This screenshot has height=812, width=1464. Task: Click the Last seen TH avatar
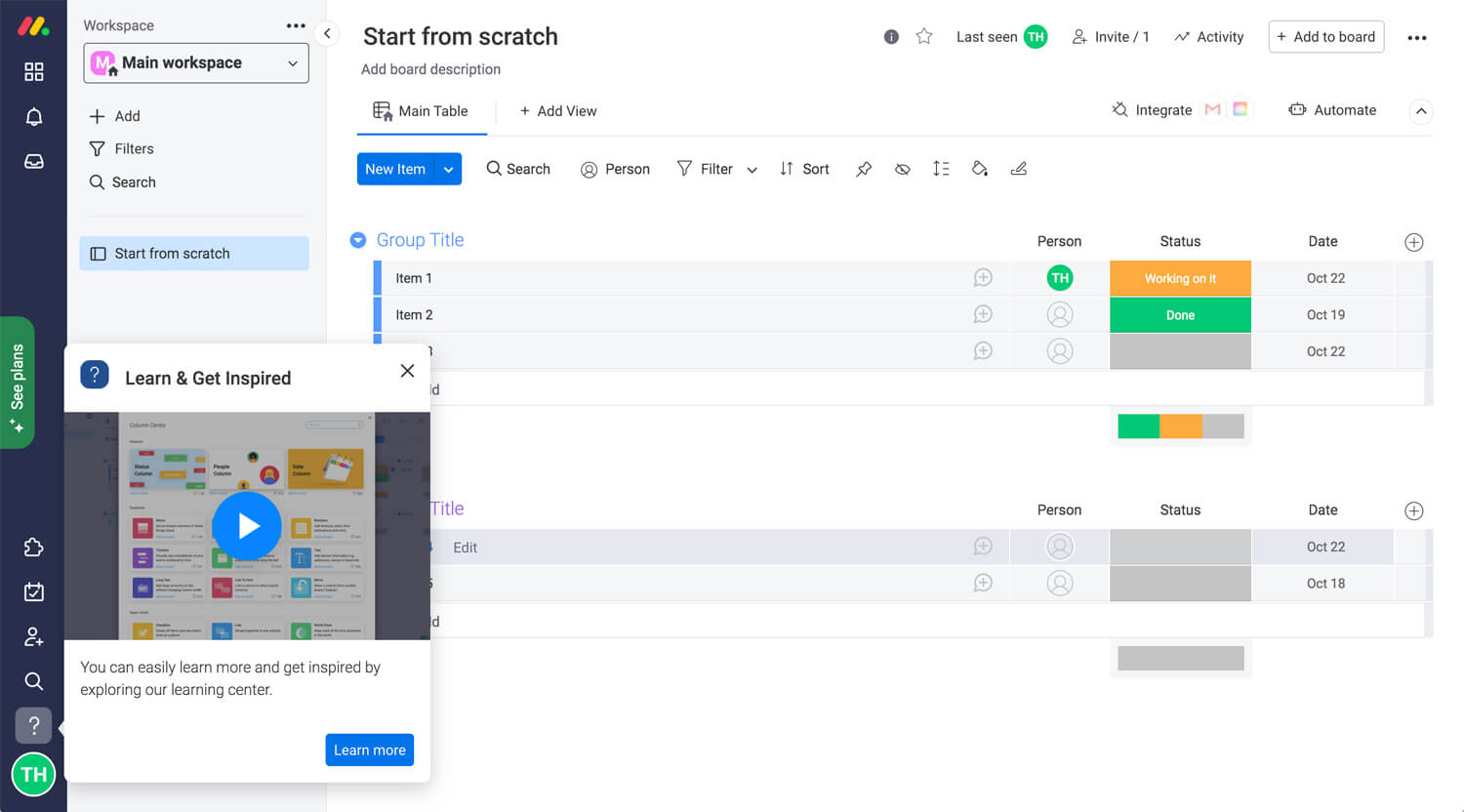(x=1036, y=37)
